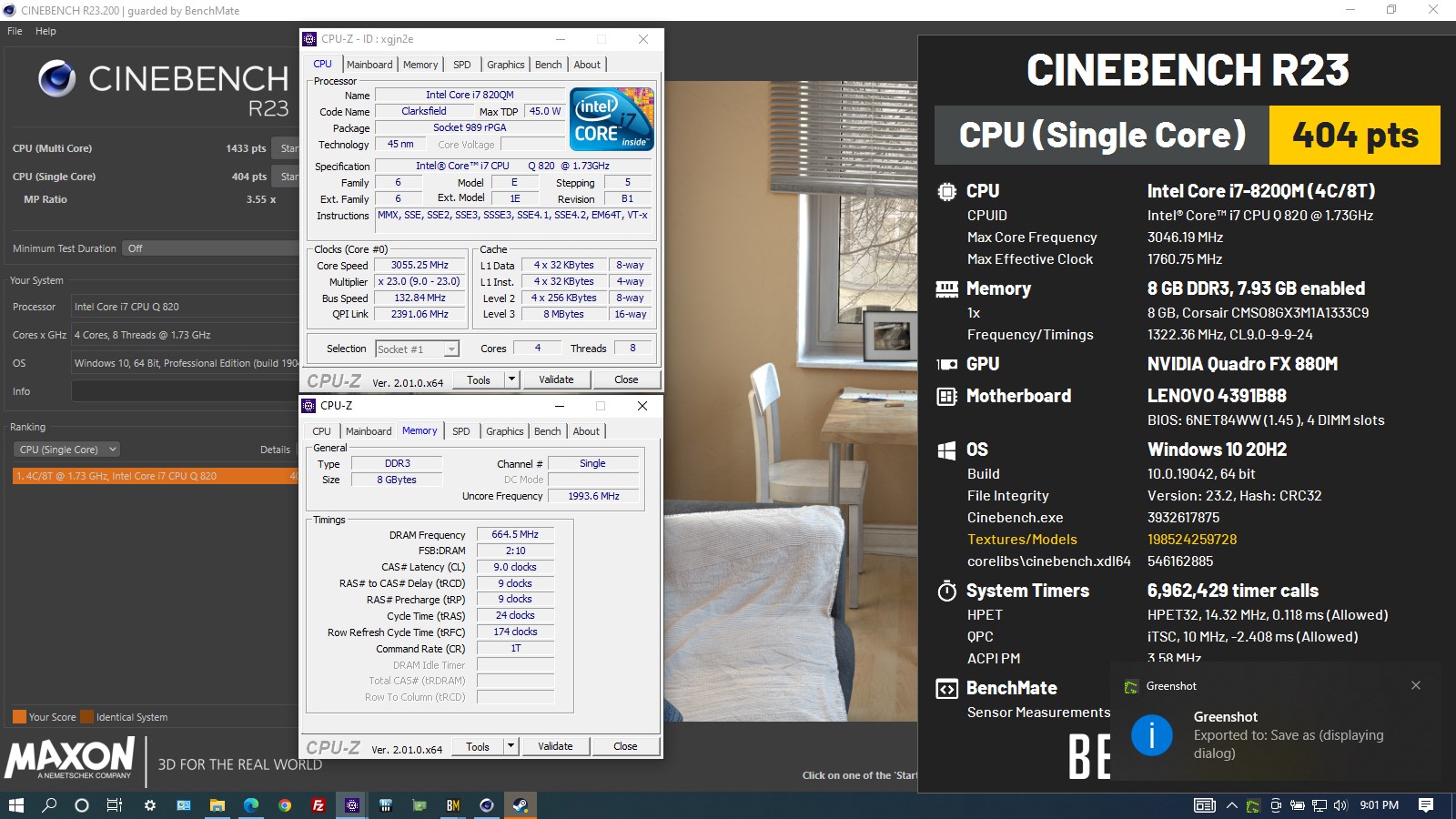Click Tools button in upper CPU-Z
The width and height of the screenshot is (1456, 819).
(479, 379)
